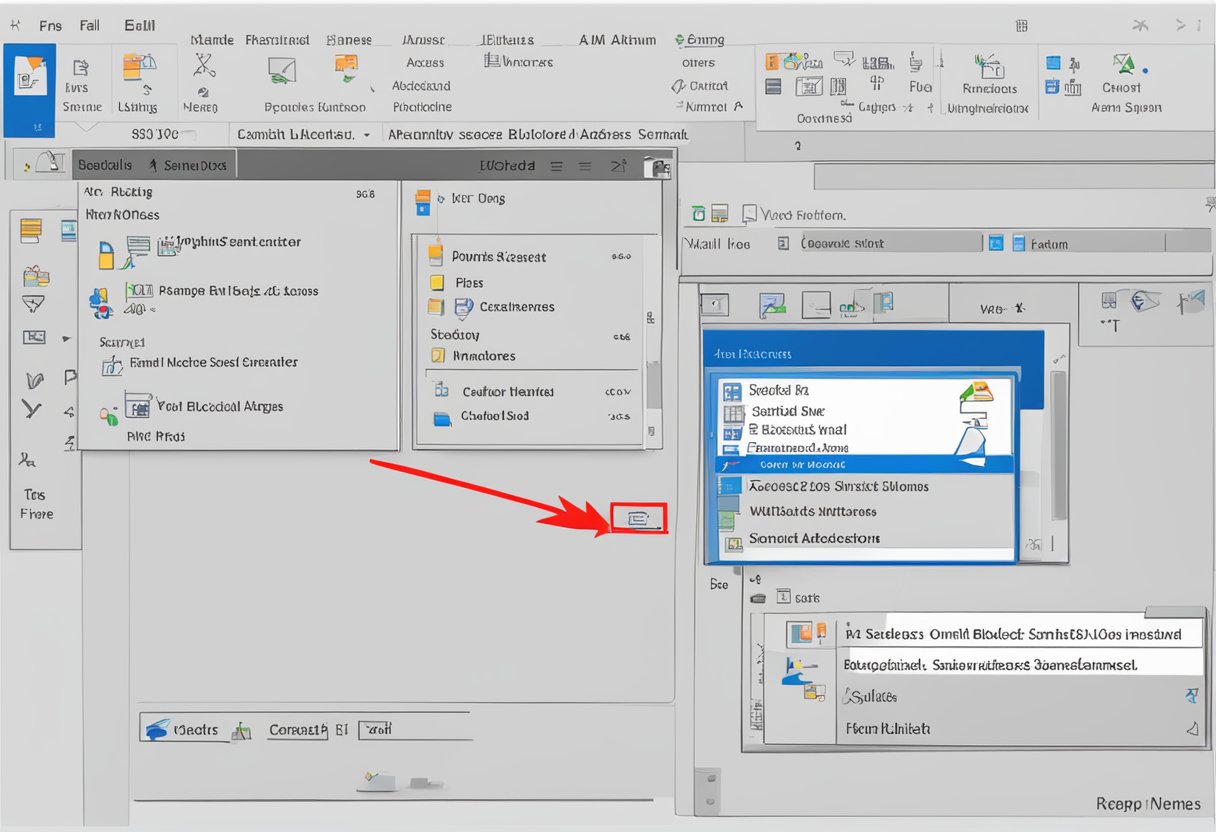The width and height of the screenshot is (1216, 832).
Task: Click the orange icon beside Ker Dons
Action: coord(423,200)
